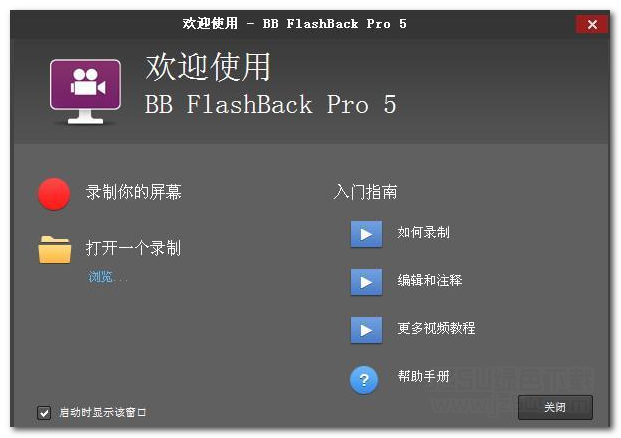Screen dimensions: 621x438
Task: Open the 帮助手册 help manual label
Action: point(423,376)
